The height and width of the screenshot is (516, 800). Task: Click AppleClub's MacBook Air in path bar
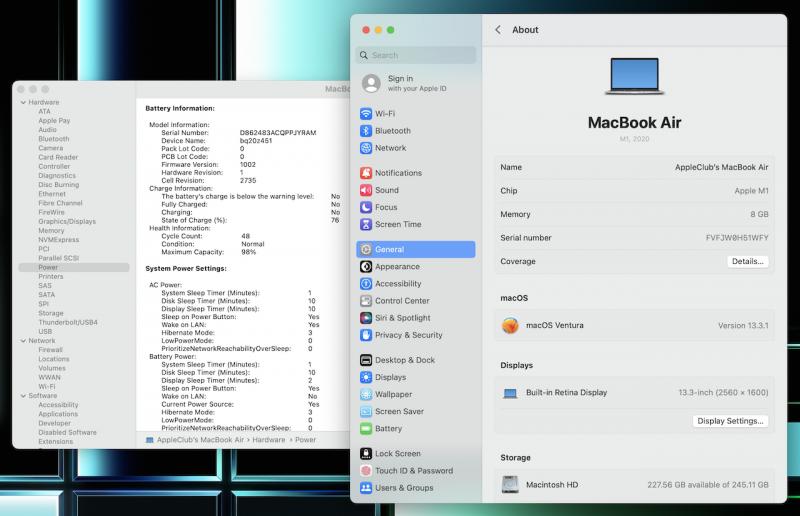pyautogui.click(x=200, y=440)
